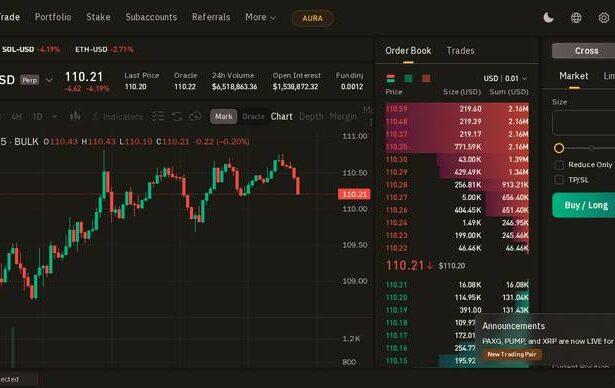Click the Announcements panel title
Viewport: 615px width, 388px height.
pyautogui.click(x=513, y=326)
